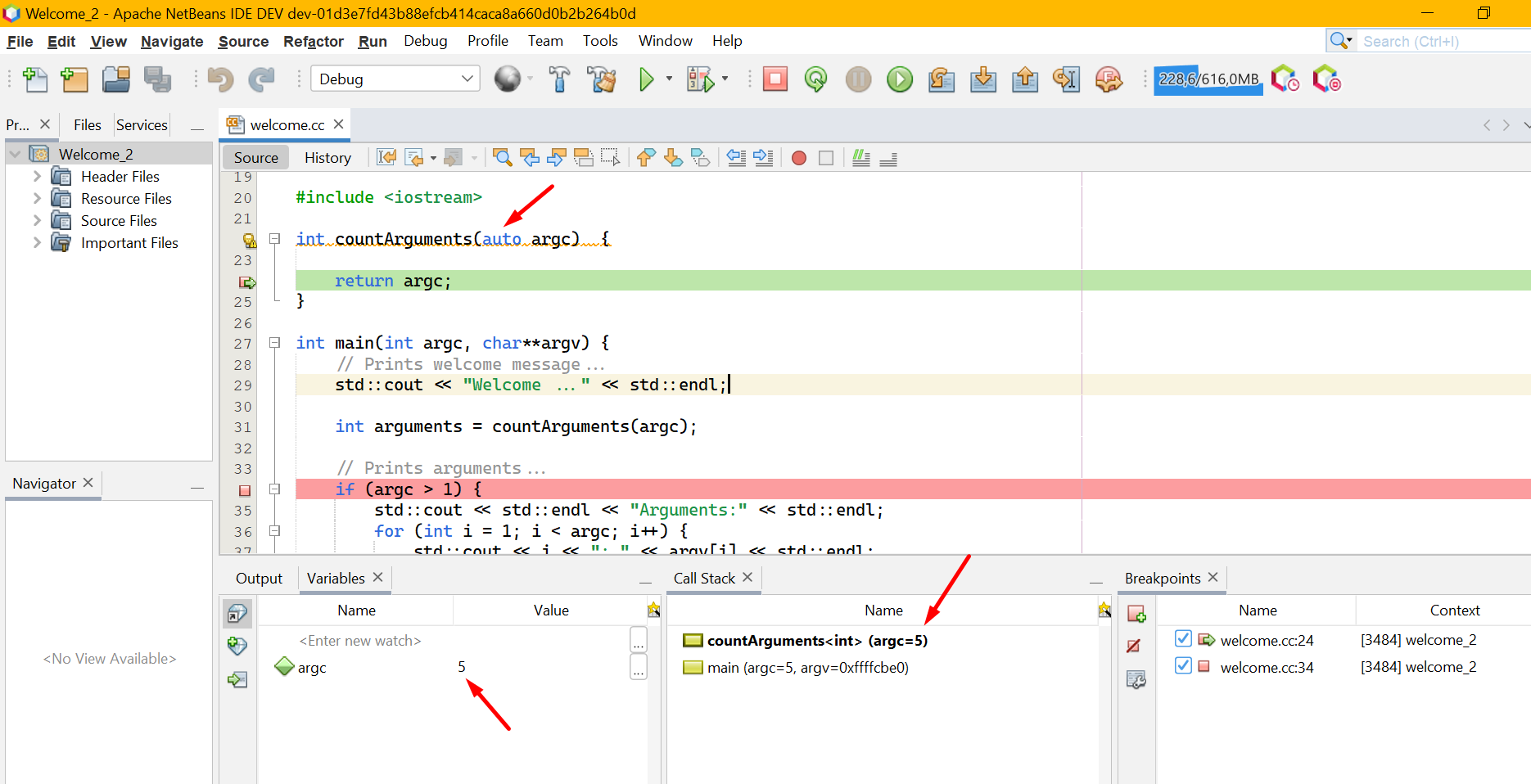The width and height of the screenshot is (1531, 784).
Task: Toggle welcome.cc:34 breakpoint checkbox
Action: tap(1183, 666)
